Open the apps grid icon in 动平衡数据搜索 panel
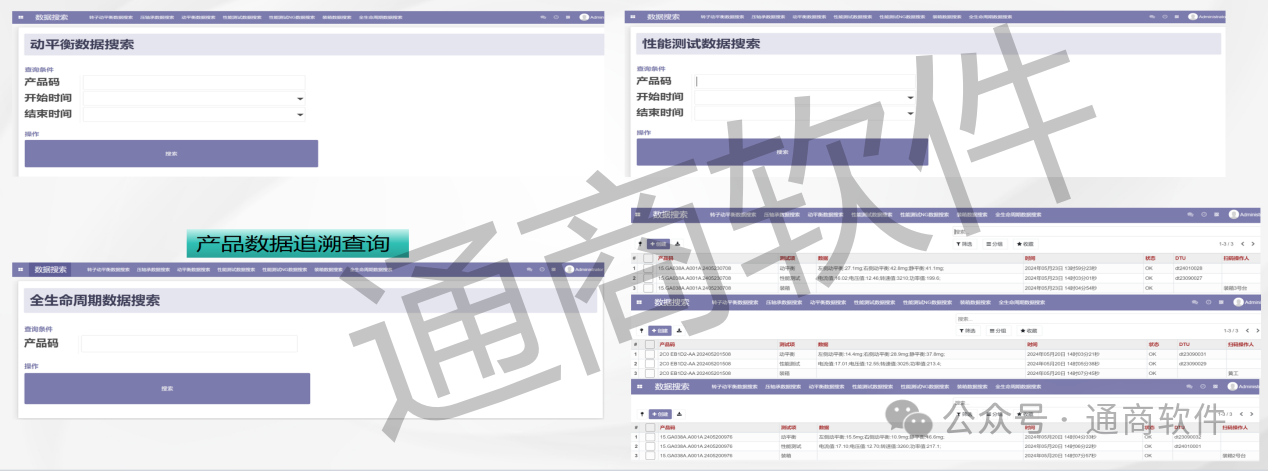The image size is (1268, 471). (23, 17)
